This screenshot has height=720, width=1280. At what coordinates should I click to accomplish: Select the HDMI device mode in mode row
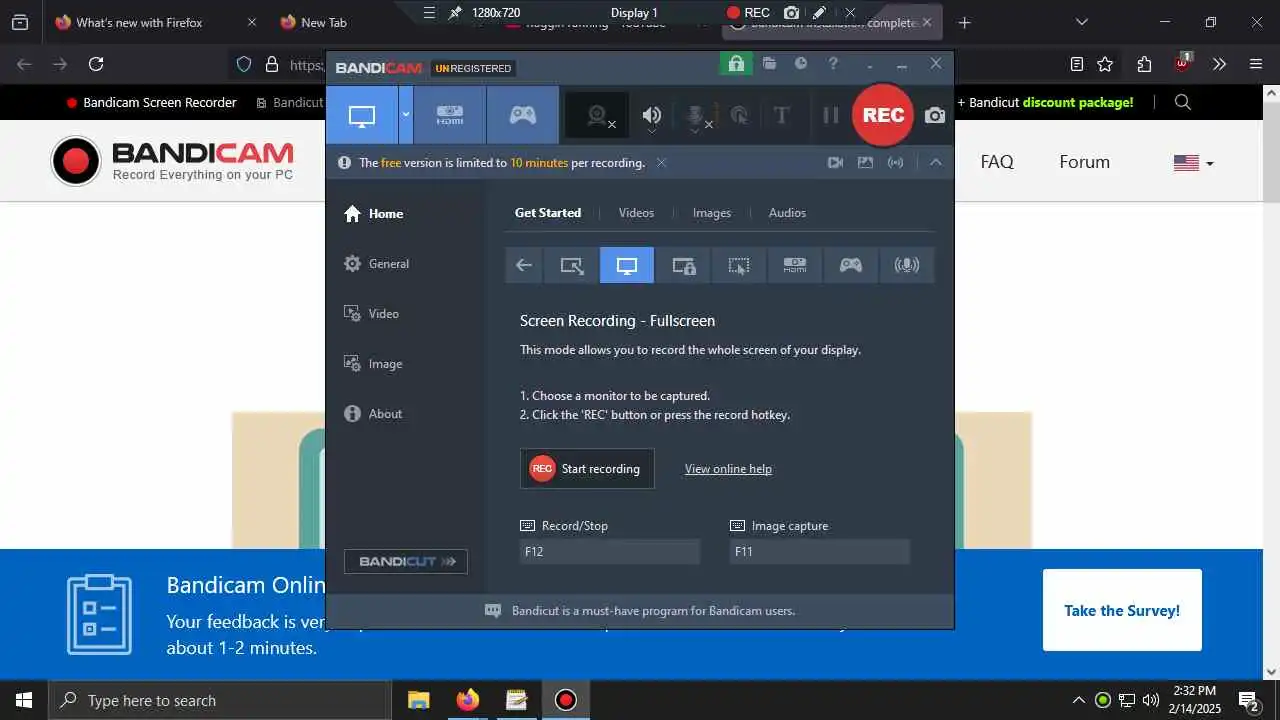tap(795, 265)
